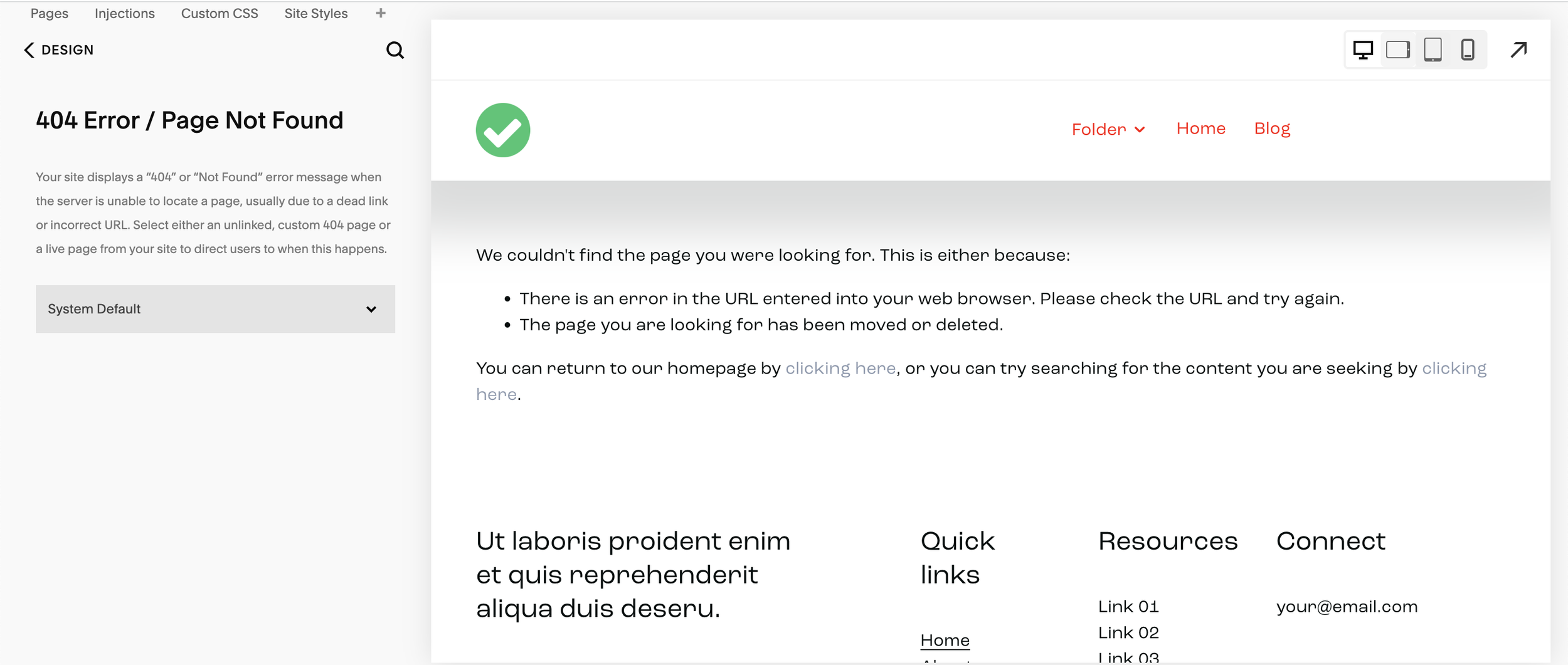Screen dimensions: 1568x665
Task: Click the Home navigation link
Action: pos(1200,128)
